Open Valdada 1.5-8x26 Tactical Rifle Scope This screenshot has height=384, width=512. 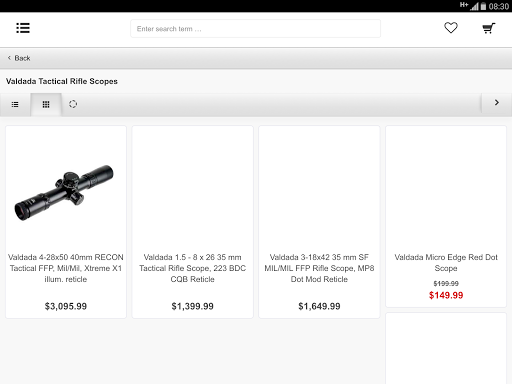192,268
